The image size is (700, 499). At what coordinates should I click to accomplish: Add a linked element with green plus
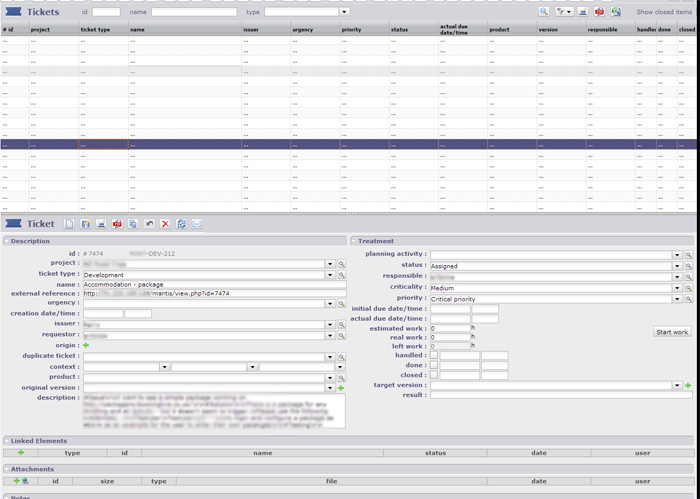[21, 453]
